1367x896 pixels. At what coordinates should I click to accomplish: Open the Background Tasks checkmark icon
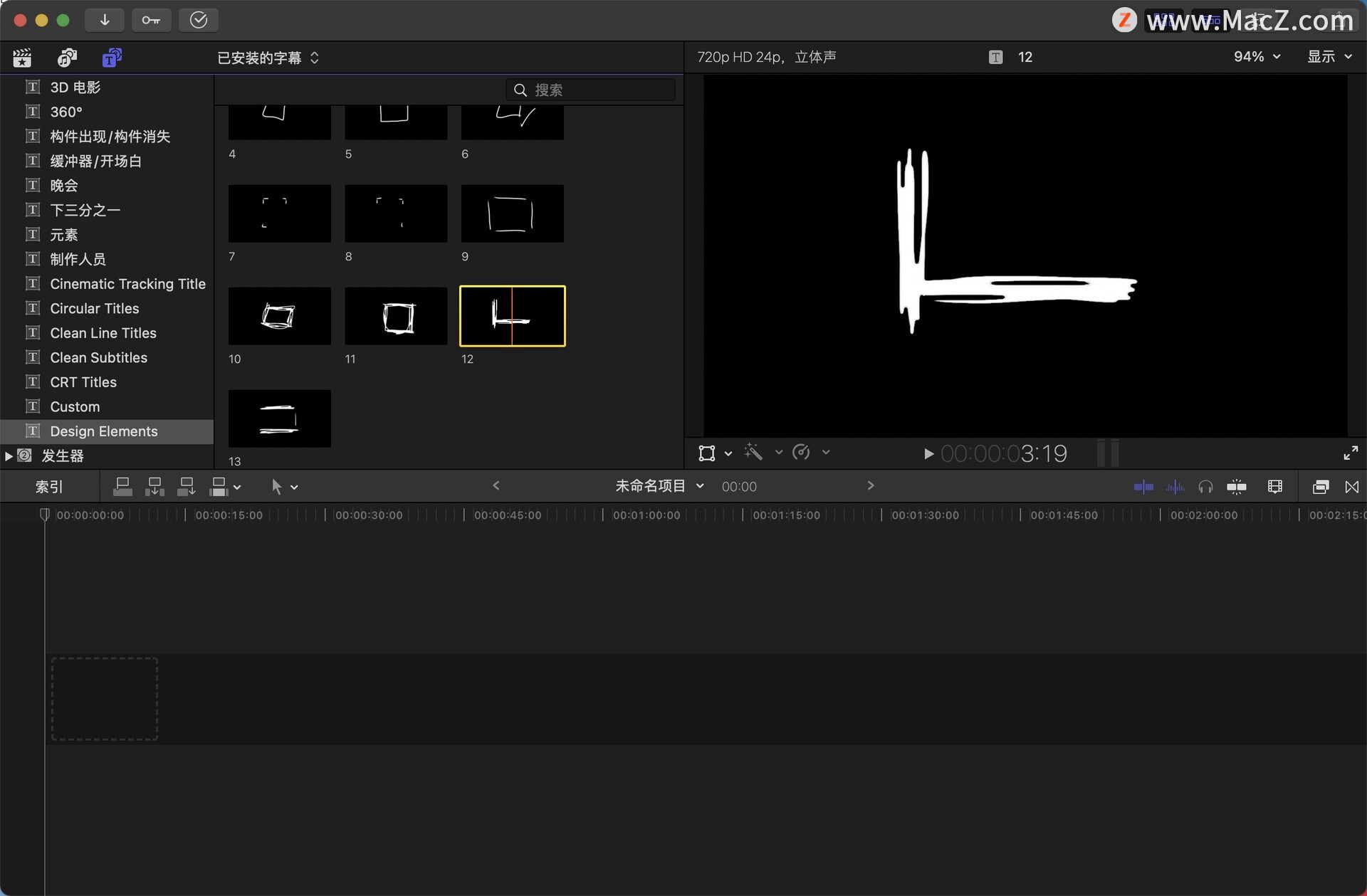pyautogui.click(x=198, y=20)
